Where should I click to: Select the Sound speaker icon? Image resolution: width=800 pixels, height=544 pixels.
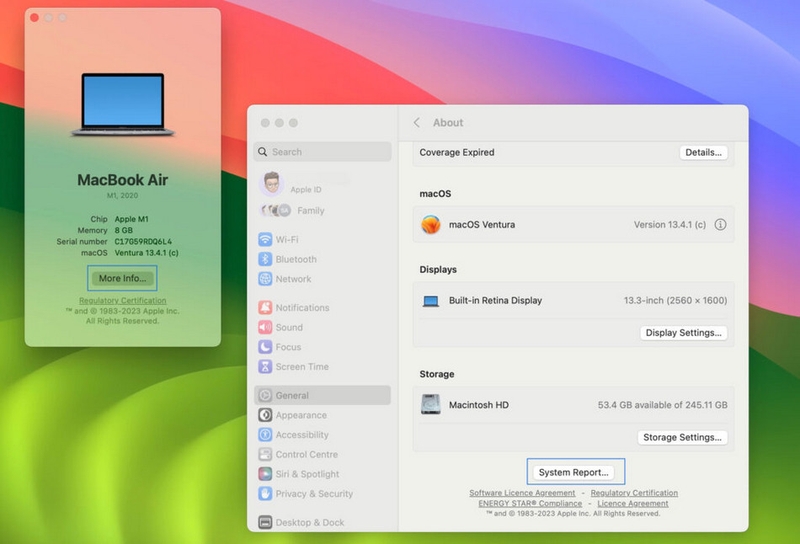click(265, 327)
